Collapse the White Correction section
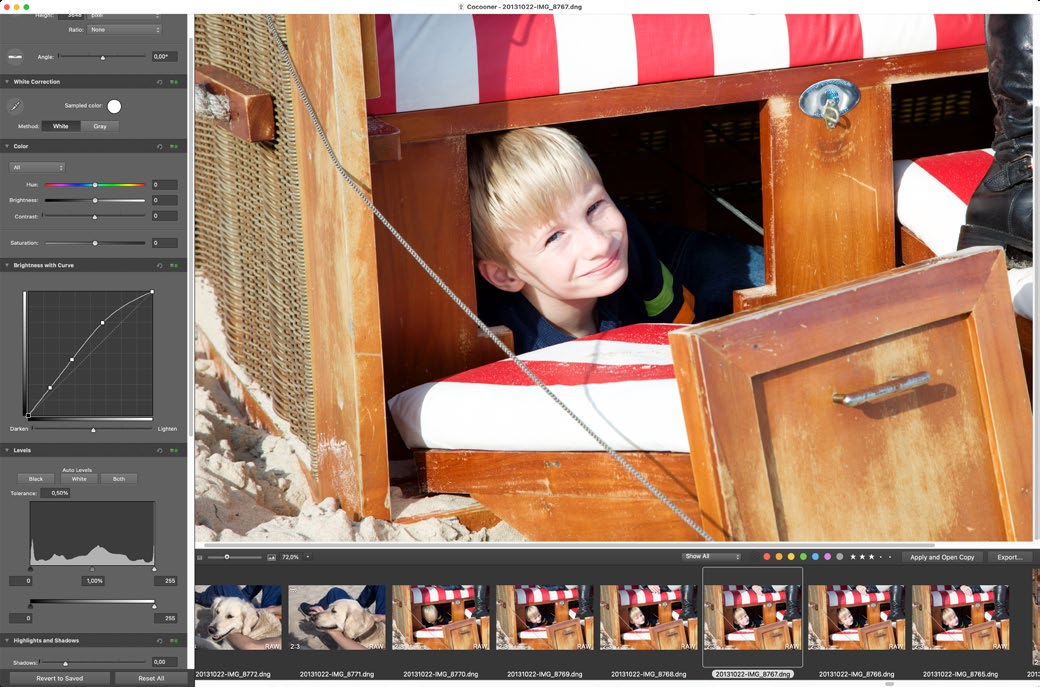 7,82
